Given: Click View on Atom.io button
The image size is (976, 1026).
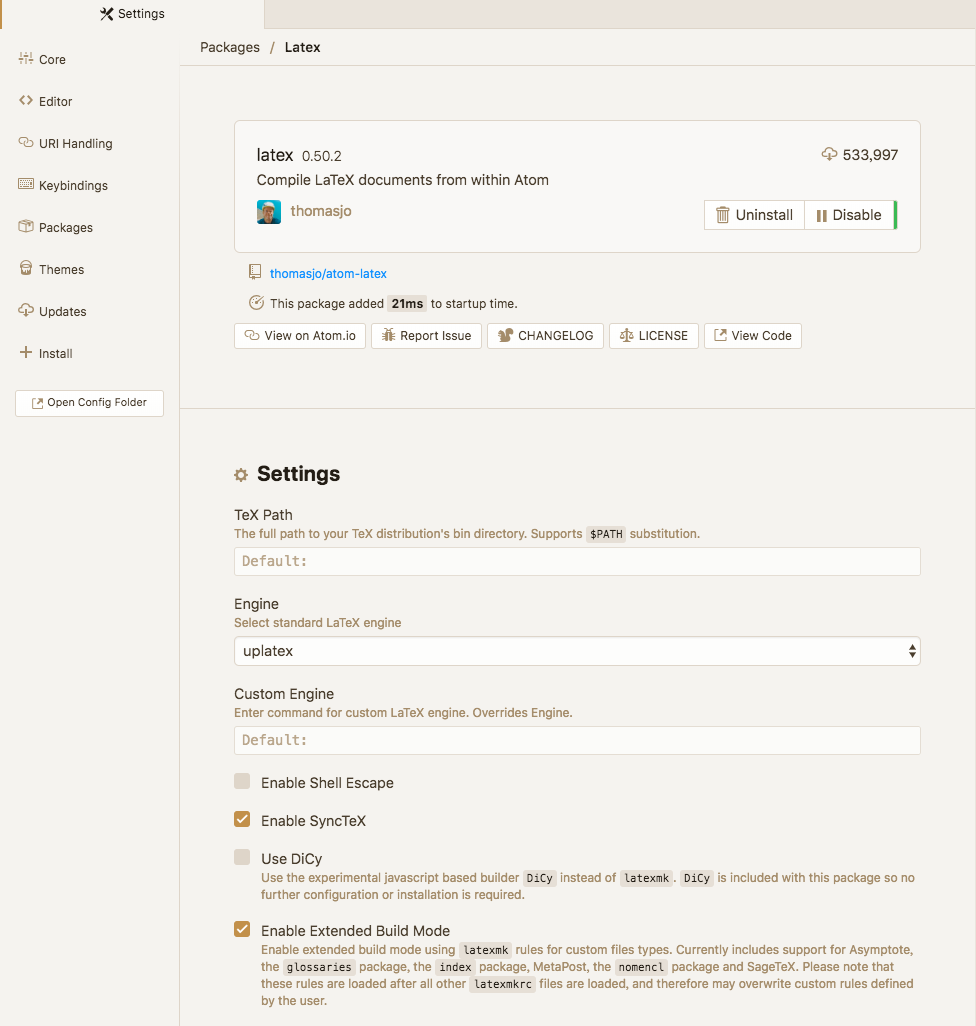Looking at the screenshot, I should click(x=300, y=336).
